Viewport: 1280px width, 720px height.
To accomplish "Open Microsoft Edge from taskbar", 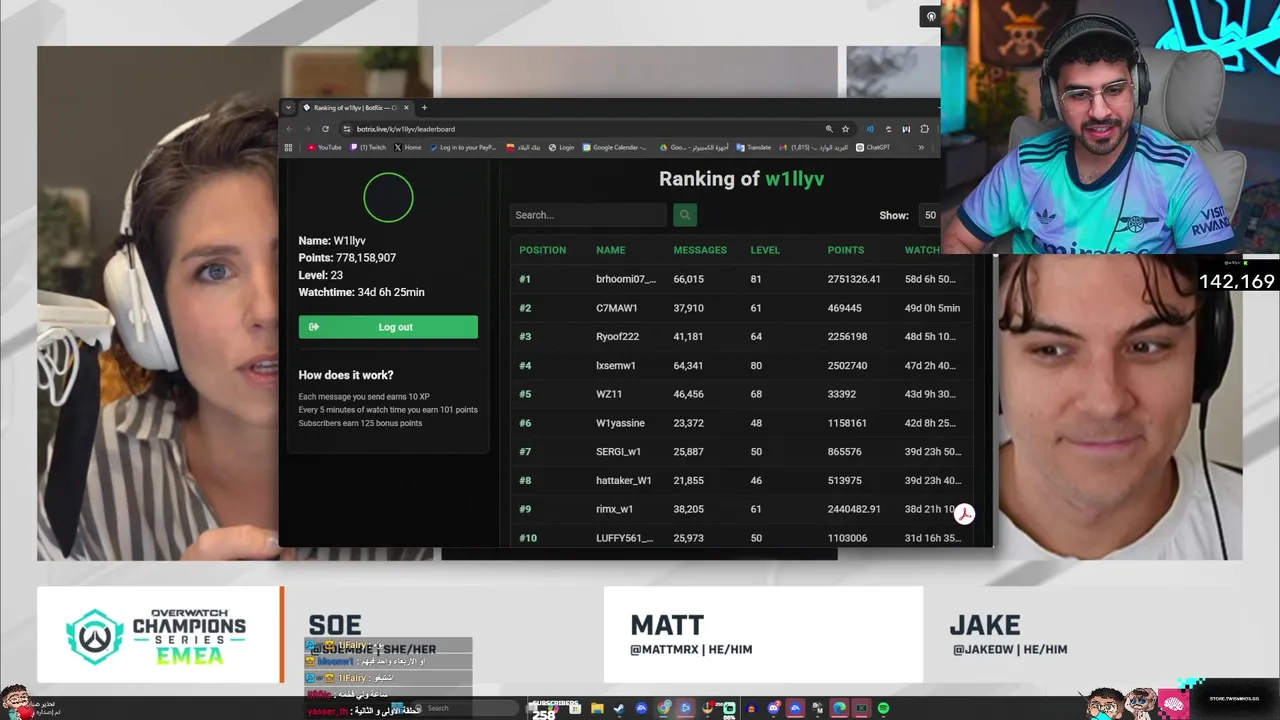I will click(839, 708).
